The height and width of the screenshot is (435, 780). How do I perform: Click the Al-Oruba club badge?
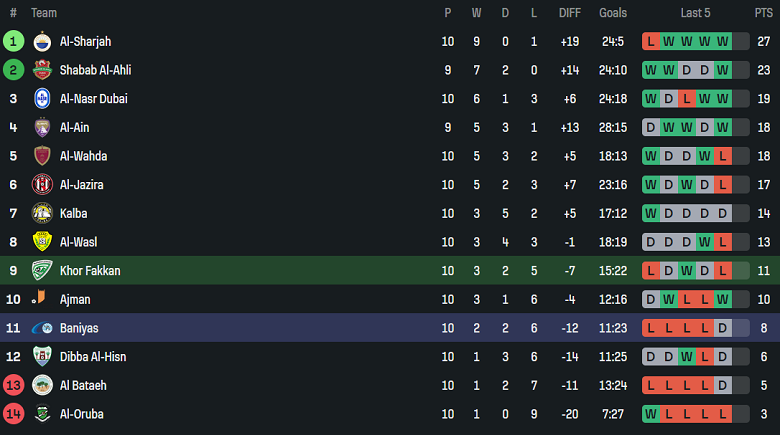[42, 414]
